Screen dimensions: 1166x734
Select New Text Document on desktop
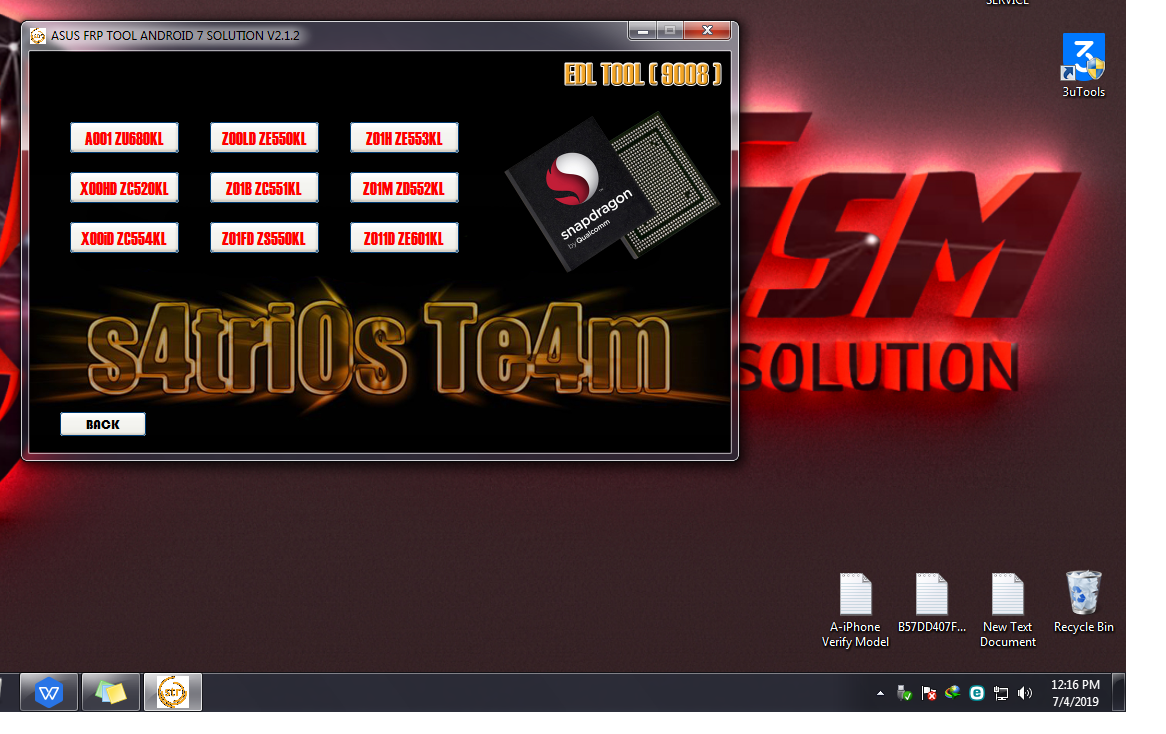tap(1008, 611)
